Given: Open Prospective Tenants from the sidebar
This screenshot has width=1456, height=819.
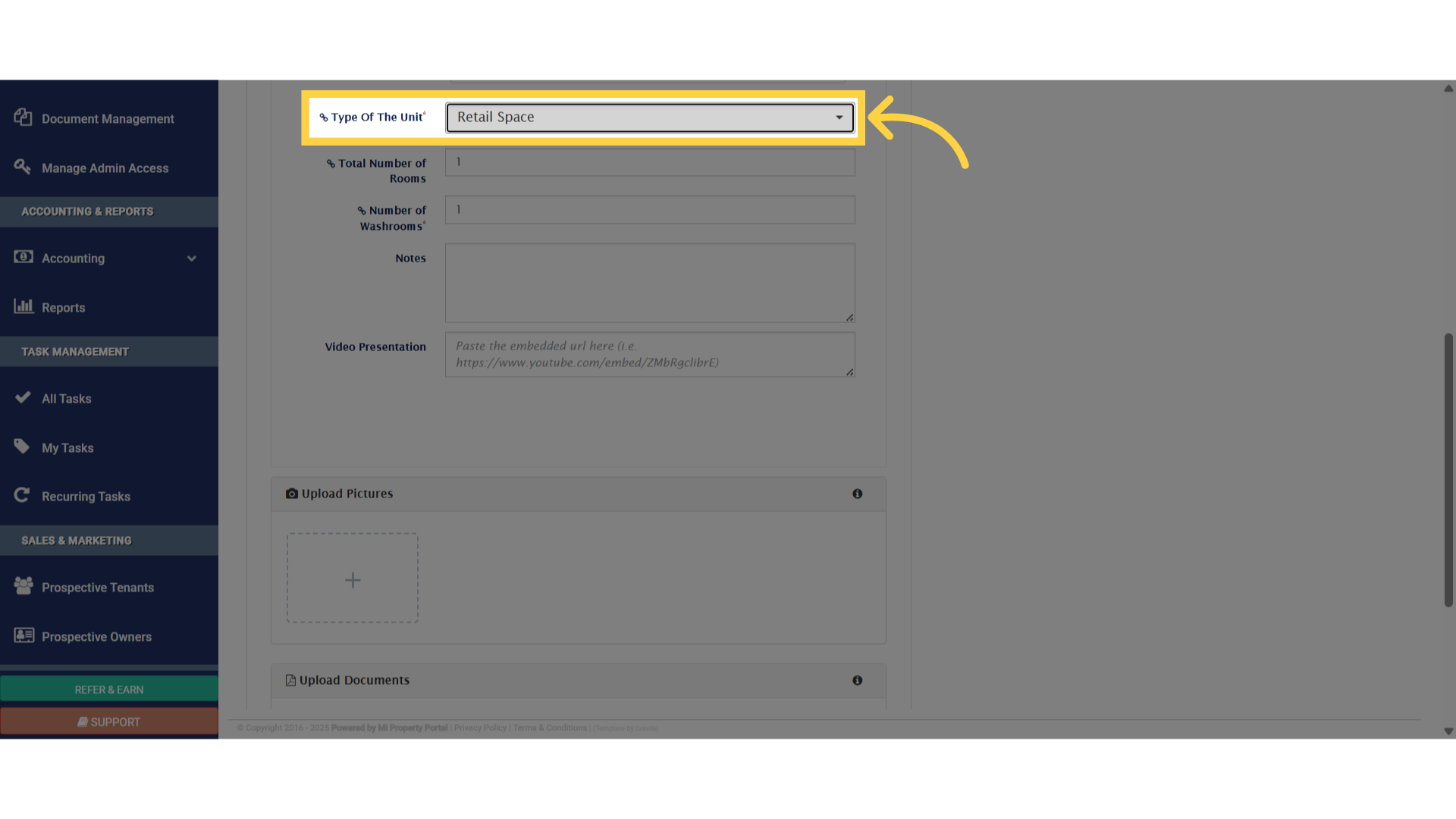Looking at the screenshot, I should click(98, 588).
